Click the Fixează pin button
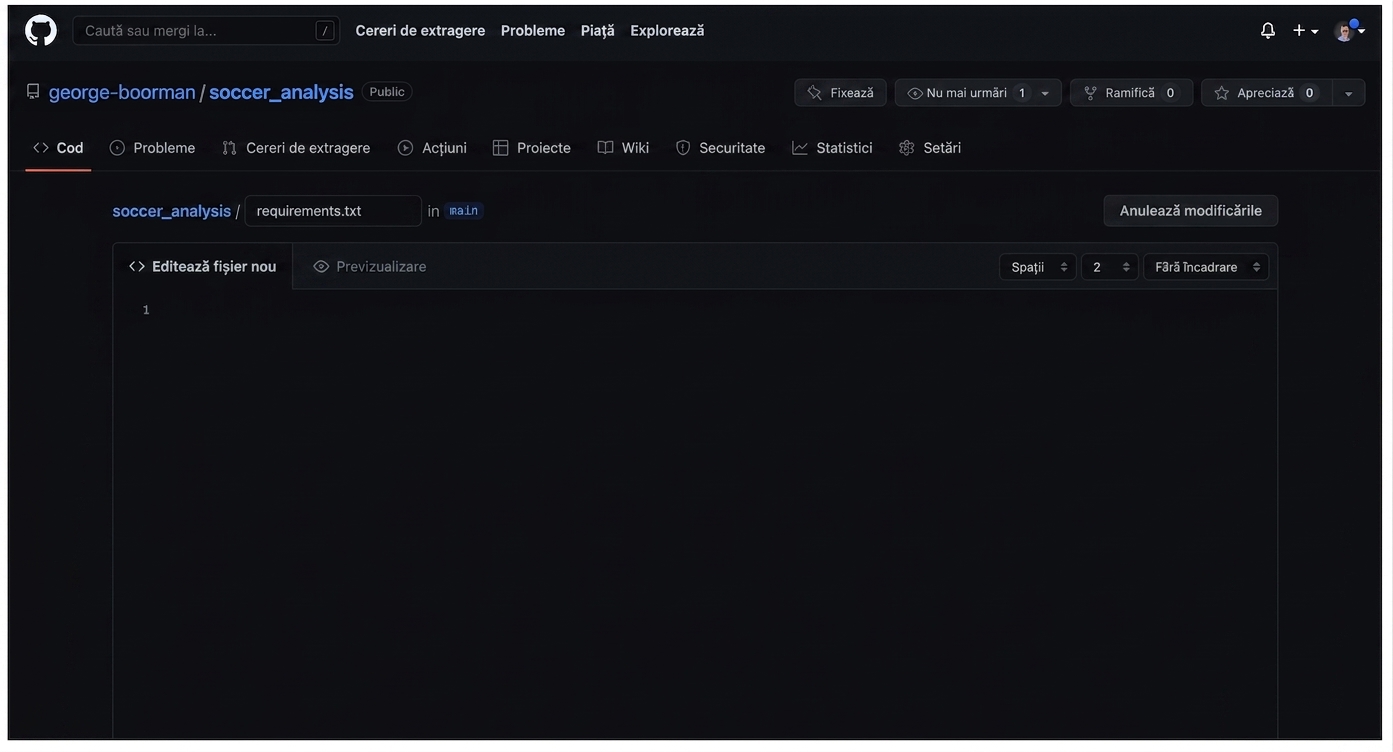The height and width of the screenshot is (752, 1393). pos(840,93)
